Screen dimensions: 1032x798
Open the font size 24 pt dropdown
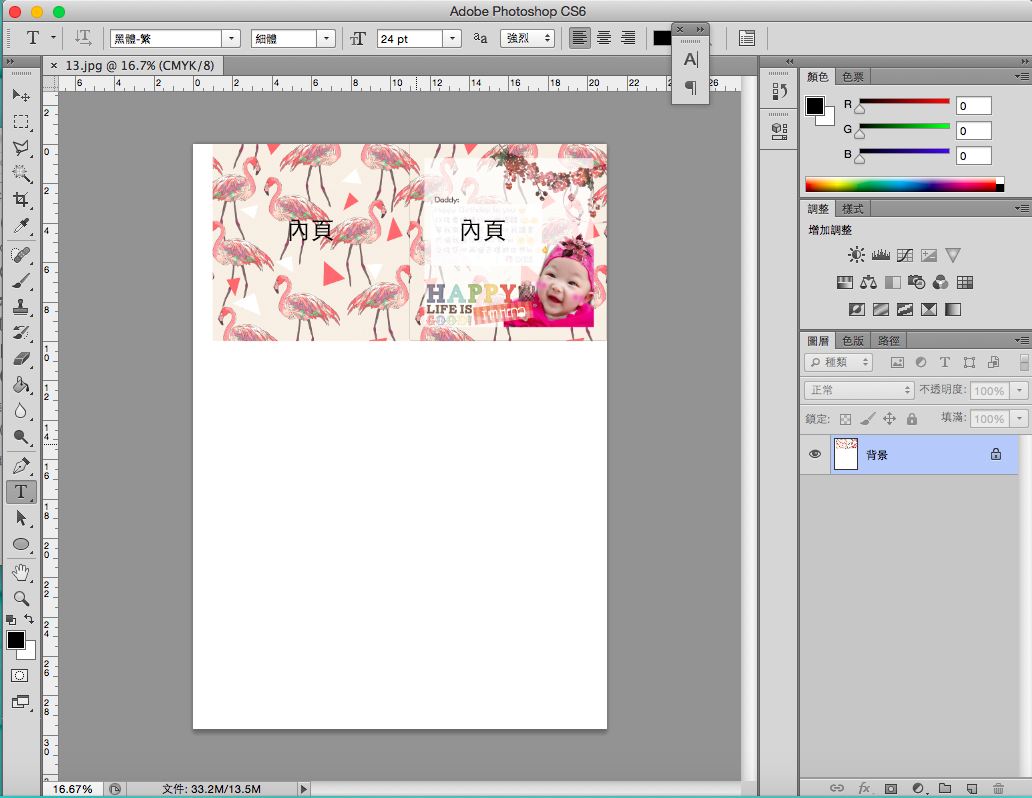click(452, 38)
